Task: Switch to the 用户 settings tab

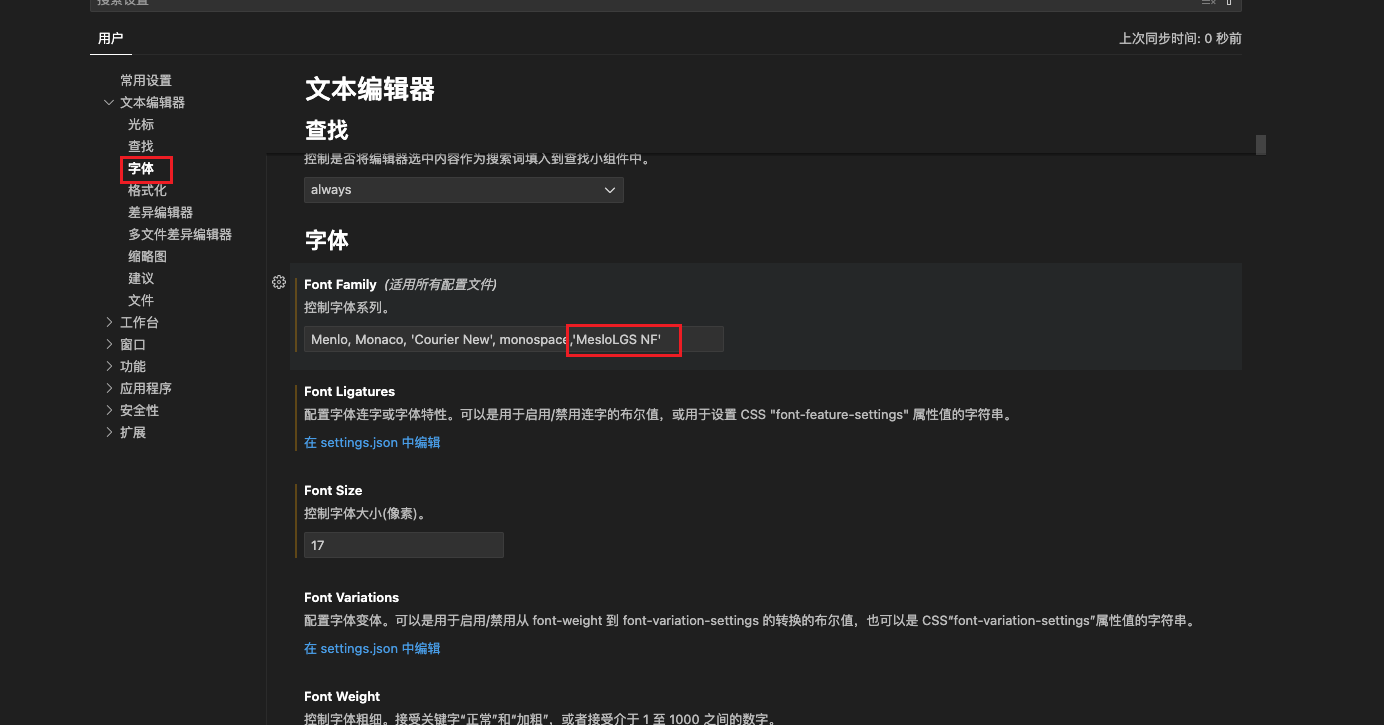Action: [110, 38]
